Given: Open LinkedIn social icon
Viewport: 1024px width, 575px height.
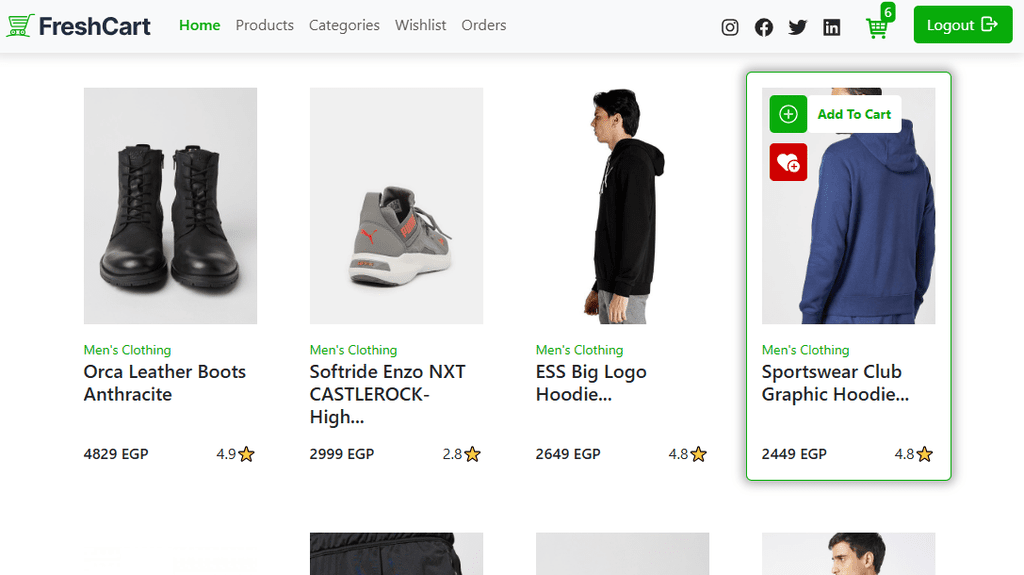Looking at the screenshot, I should [x=832, y=27].
